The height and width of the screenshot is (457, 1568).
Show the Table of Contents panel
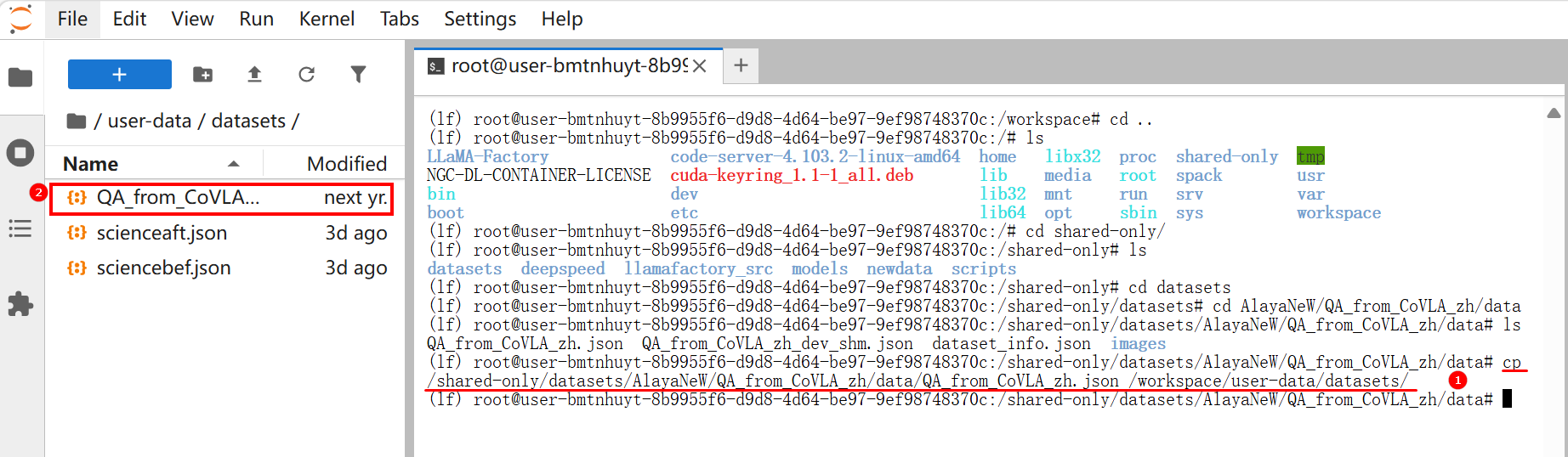point(20,228)
